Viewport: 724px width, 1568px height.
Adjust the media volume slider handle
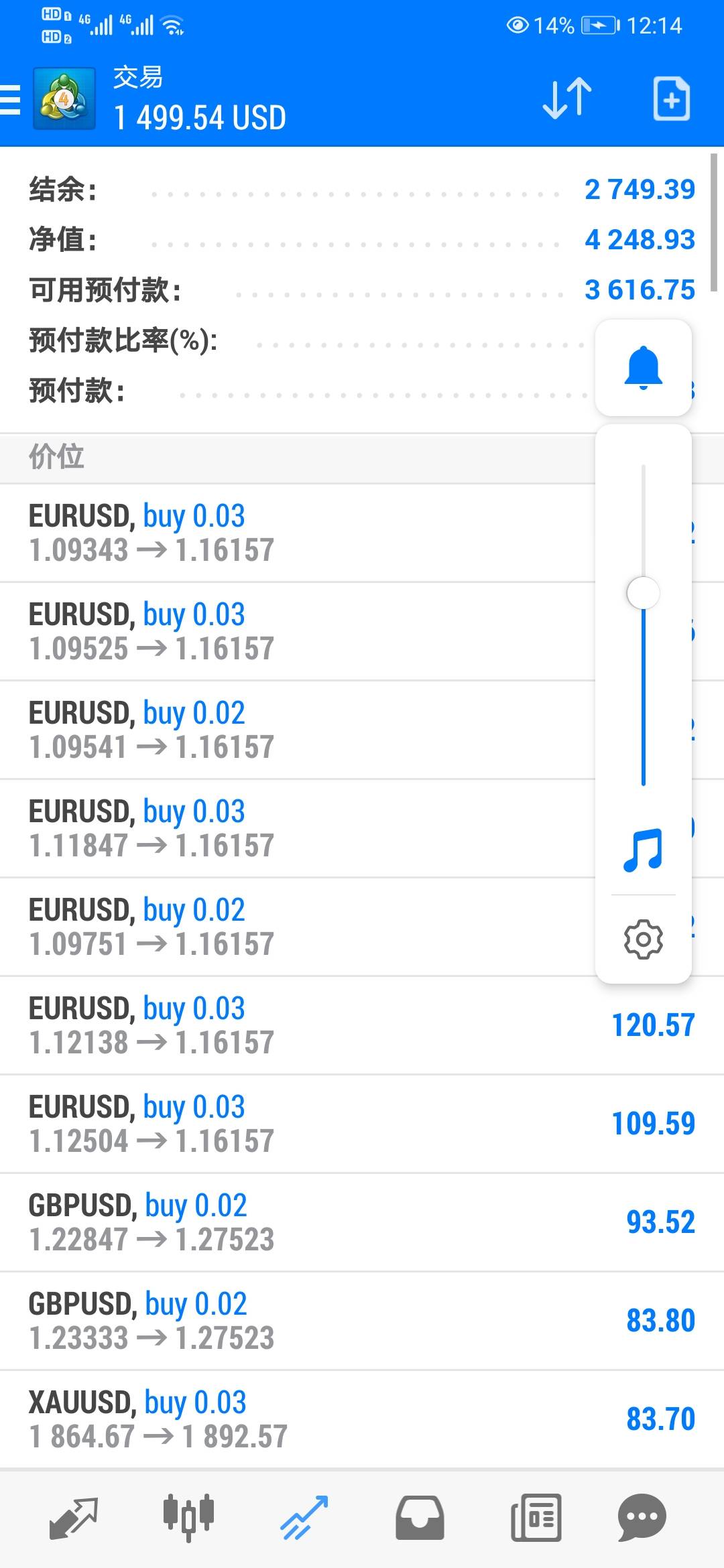coord(643,593)
